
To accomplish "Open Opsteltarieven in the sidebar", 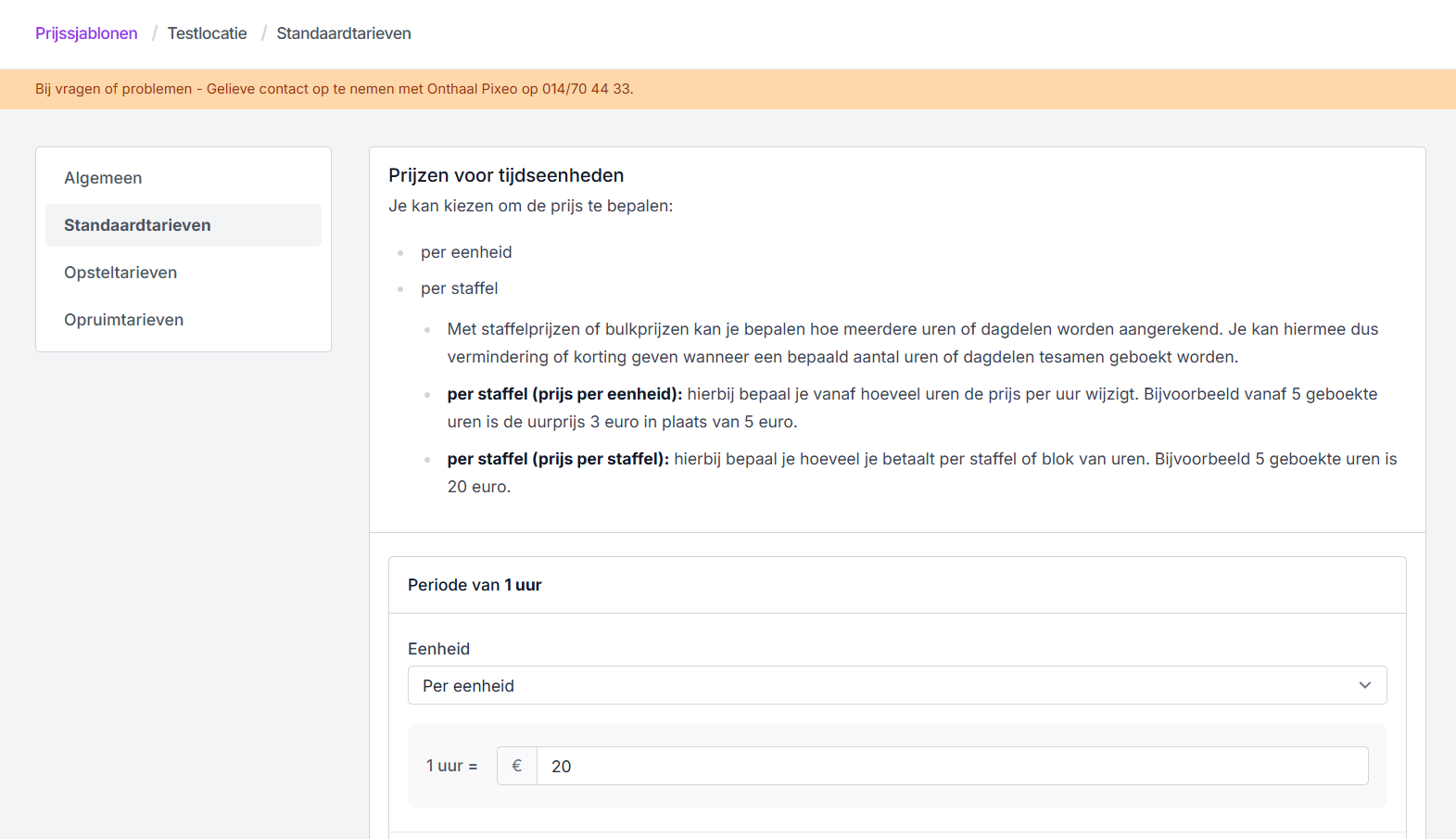I will click(120, 273).
